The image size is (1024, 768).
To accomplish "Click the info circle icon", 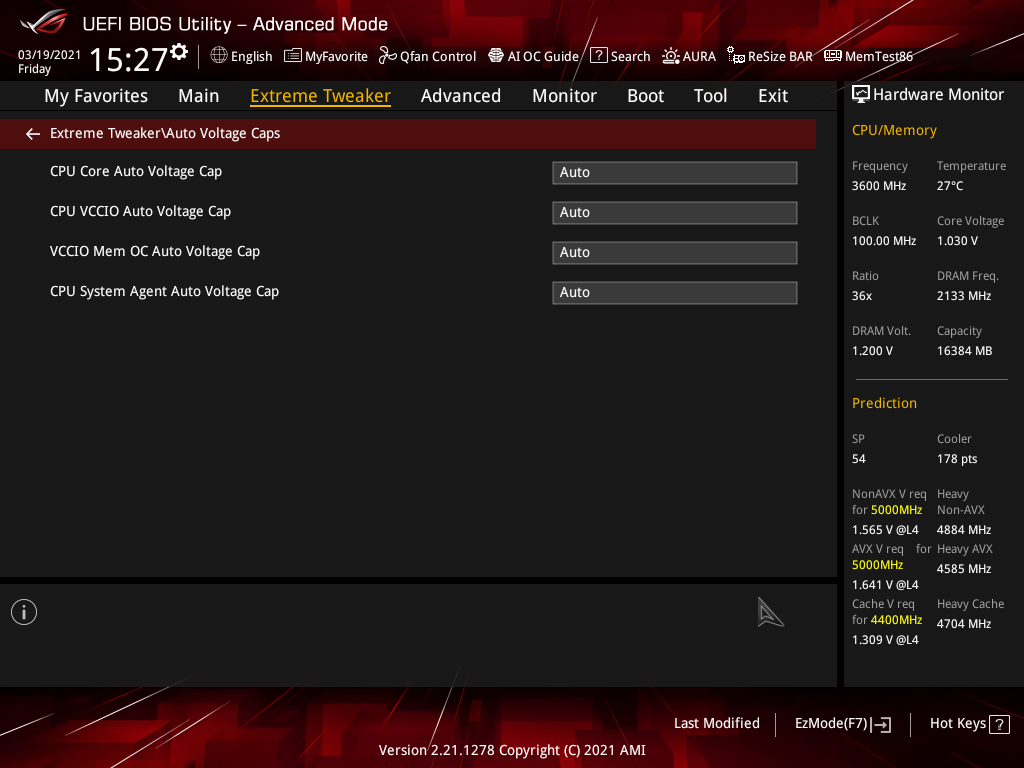I will pyautogui.click(x=24, y=612).
